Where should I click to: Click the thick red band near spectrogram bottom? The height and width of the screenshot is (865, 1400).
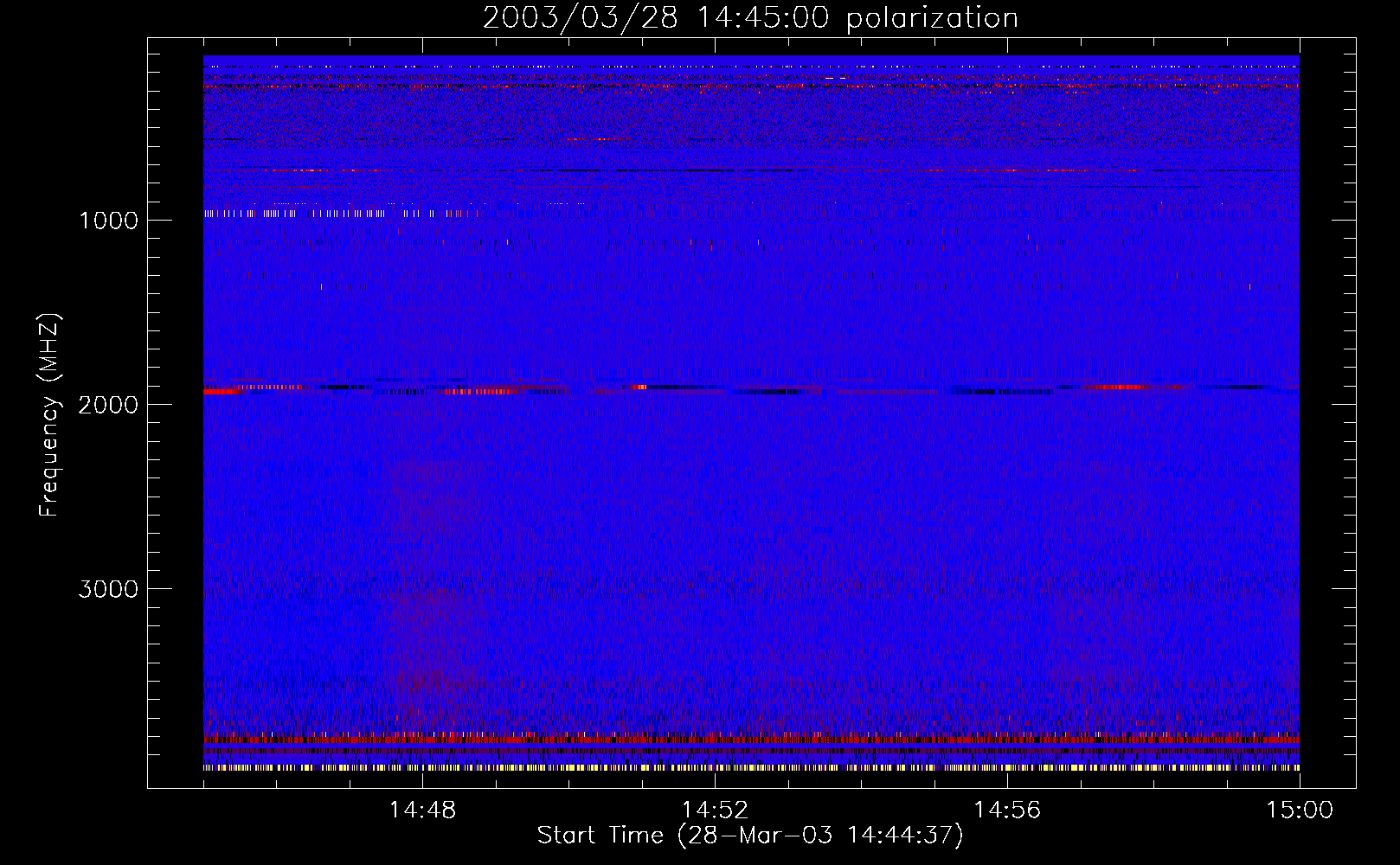pyautogui.click(x=751, y=740)
